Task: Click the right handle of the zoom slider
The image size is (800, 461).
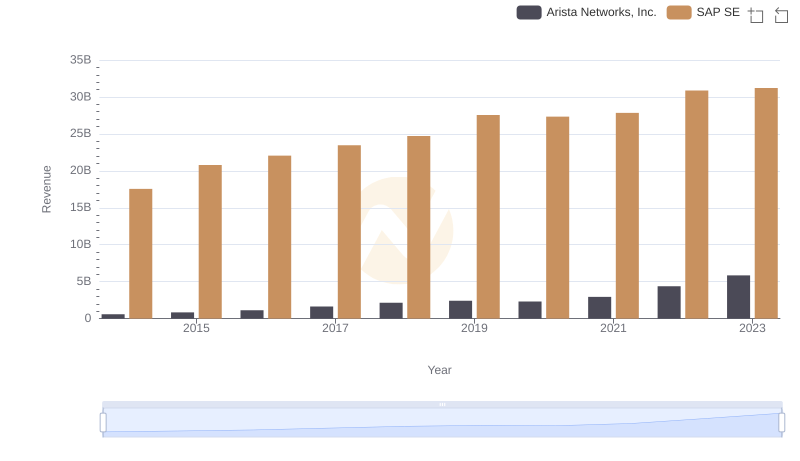Action: 782,423
